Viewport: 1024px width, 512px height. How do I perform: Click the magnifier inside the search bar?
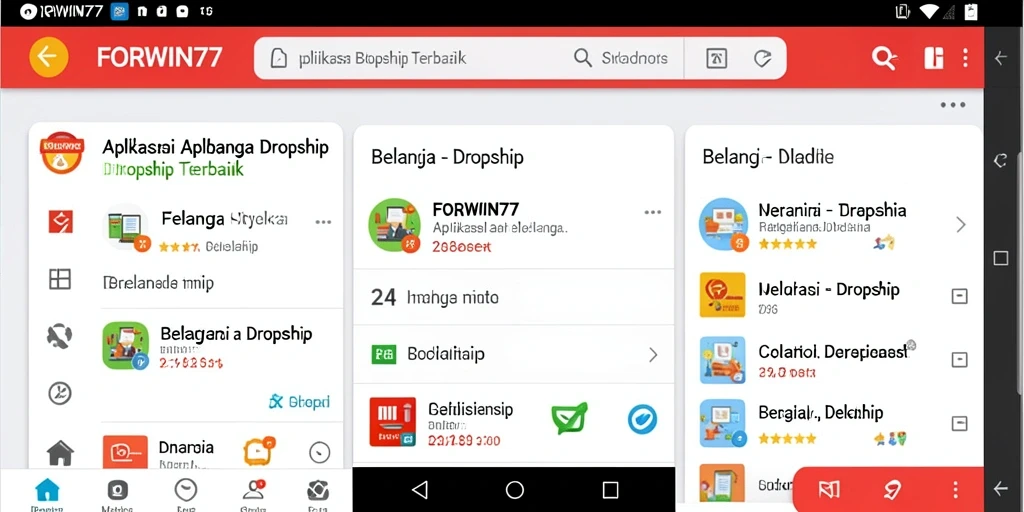[583, 58]
